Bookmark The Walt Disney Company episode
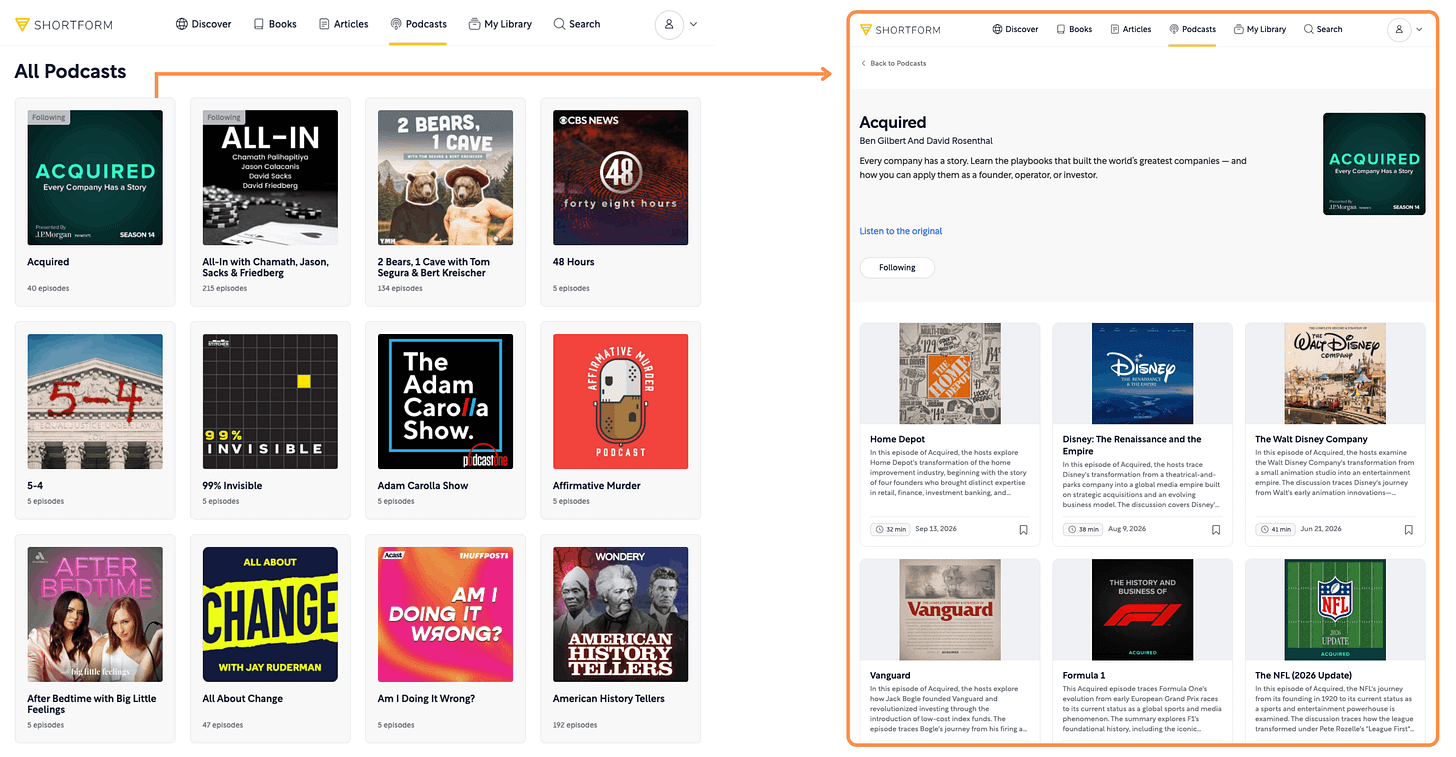This screenshot has height=757, width=1456. (x=1408, y=530)
